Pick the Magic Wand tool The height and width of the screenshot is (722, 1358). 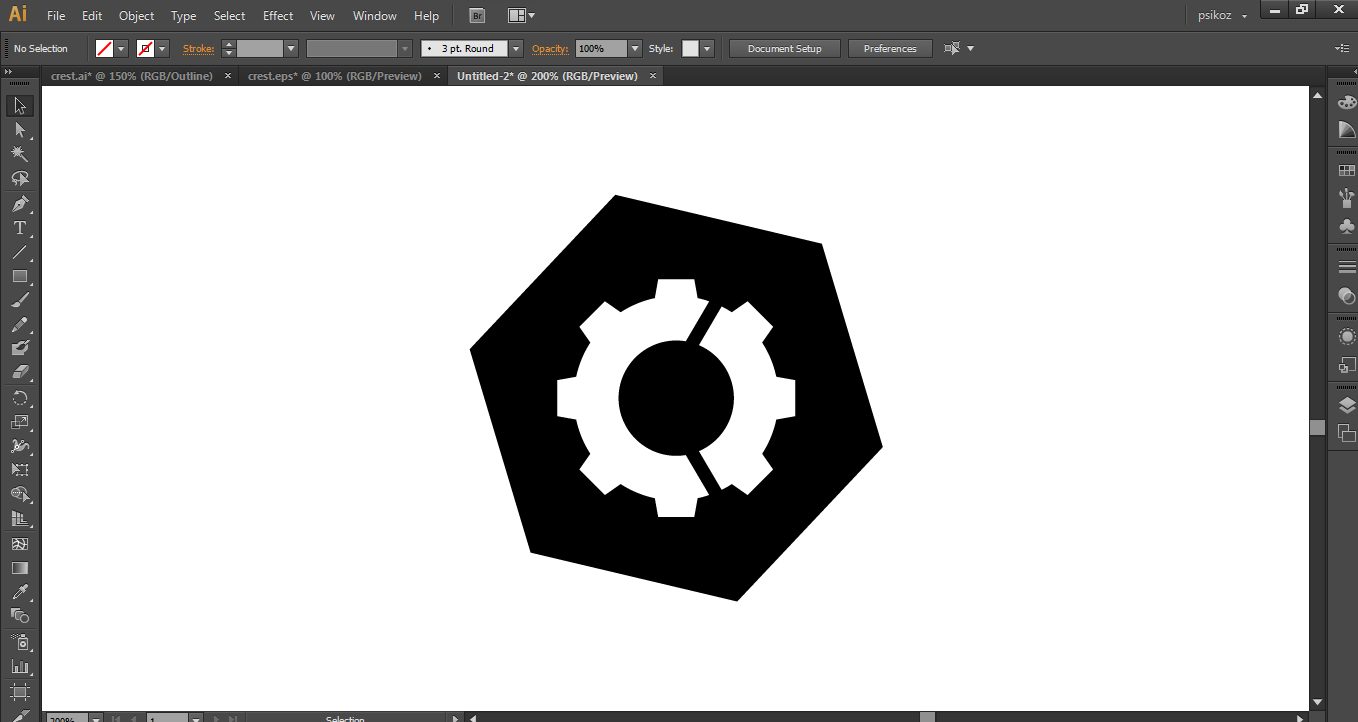coord(19,154)
